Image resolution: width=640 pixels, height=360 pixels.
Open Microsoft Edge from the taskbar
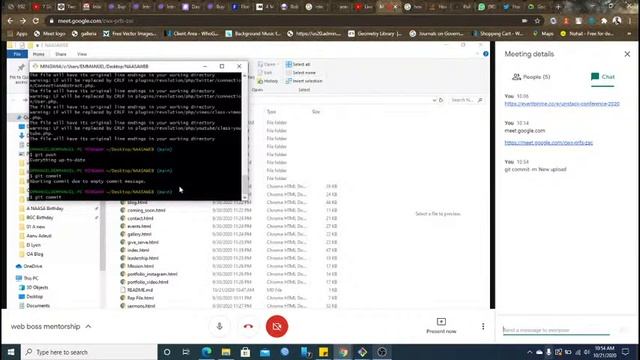coord(207,352)
